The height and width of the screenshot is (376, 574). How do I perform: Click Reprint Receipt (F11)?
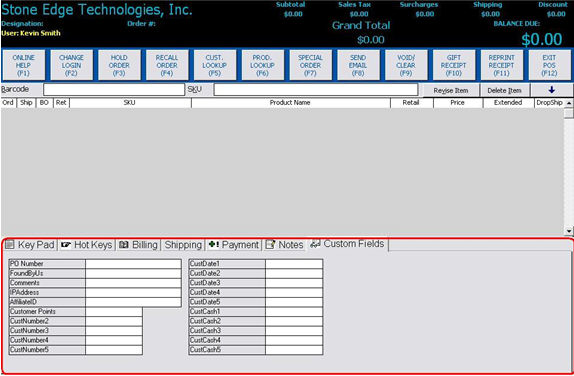pyautogui.click(x=502, y=65)
